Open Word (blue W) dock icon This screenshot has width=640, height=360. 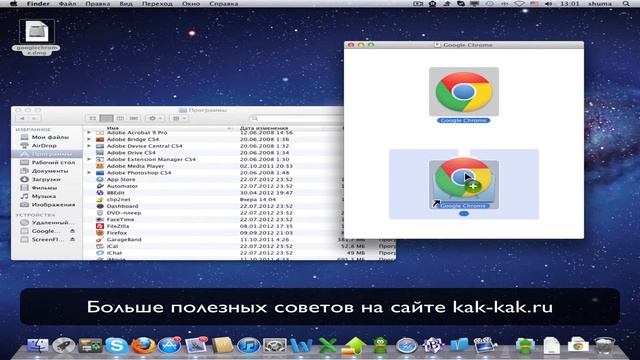tap(301, 345)
